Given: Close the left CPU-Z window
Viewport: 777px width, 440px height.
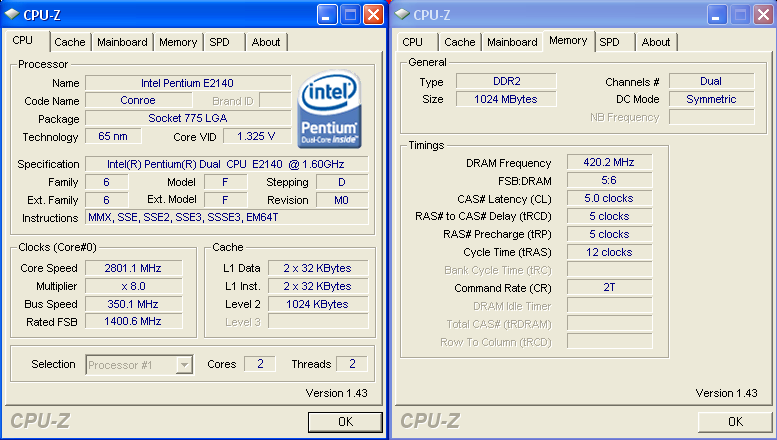Looking at the screenshot, I should coord(373,15).
